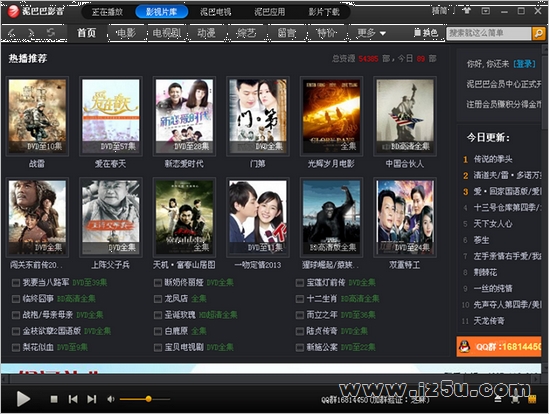Viewport: 549px width, 414px height.
Task: Go back with the left arrow
Action: 12,33
